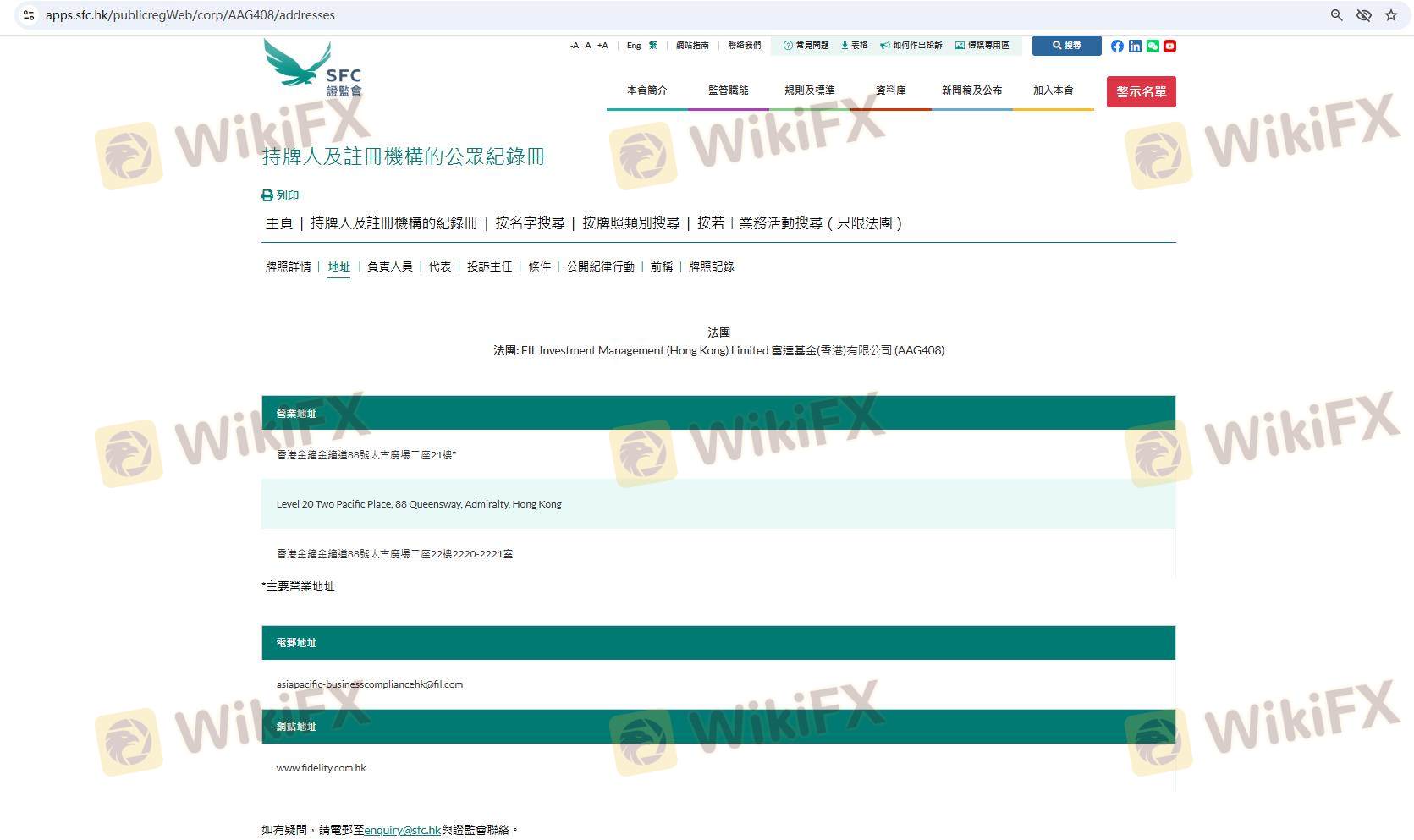Expand the 新聞稿及公布 navigation menu
The width and height of the screenshot is (1414, 840).
tap(971, 91)
